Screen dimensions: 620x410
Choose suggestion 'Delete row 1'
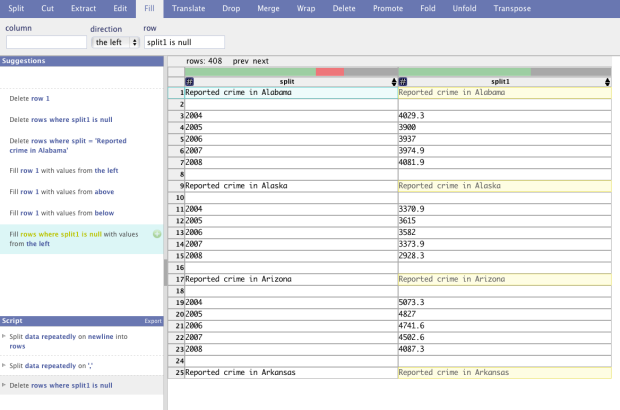click(x=30, y=98)
